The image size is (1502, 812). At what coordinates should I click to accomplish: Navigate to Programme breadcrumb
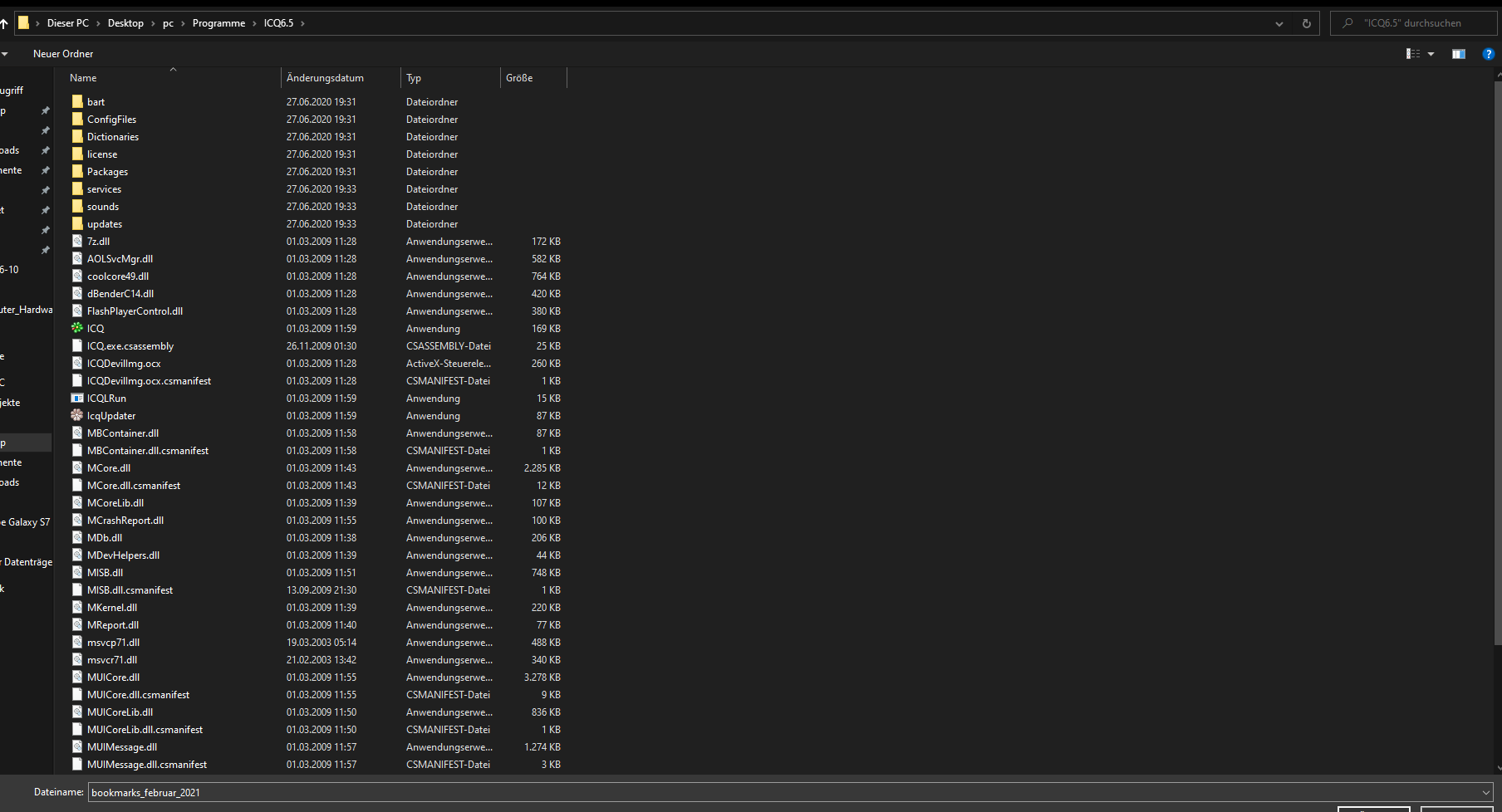218,23
